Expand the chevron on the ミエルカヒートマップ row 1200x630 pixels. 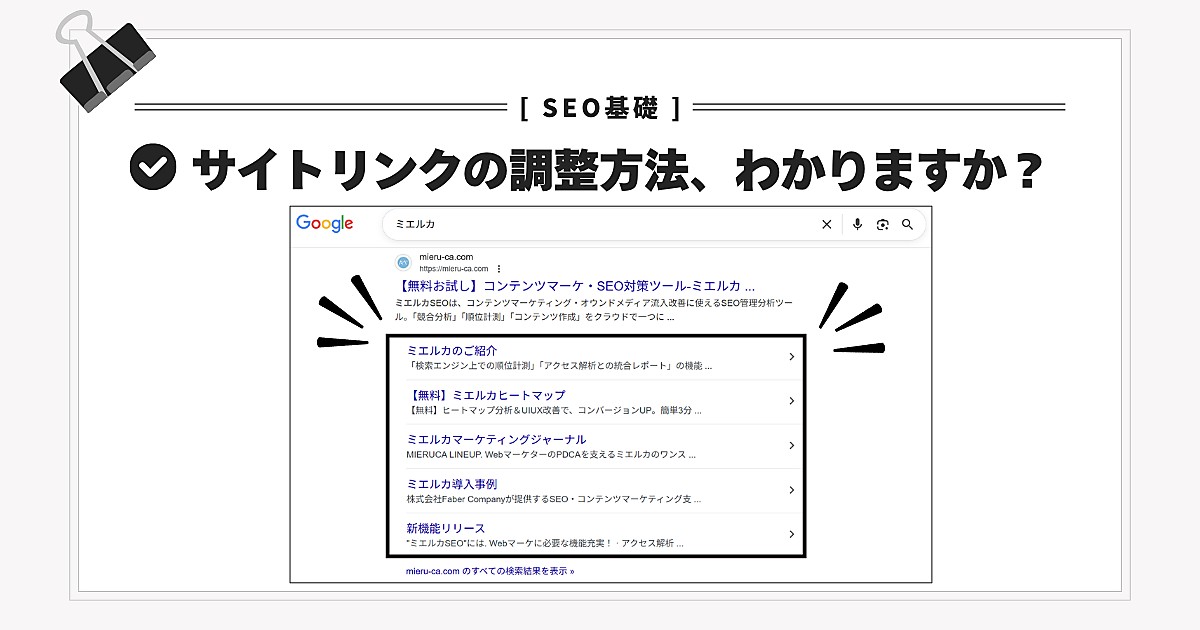791,401
